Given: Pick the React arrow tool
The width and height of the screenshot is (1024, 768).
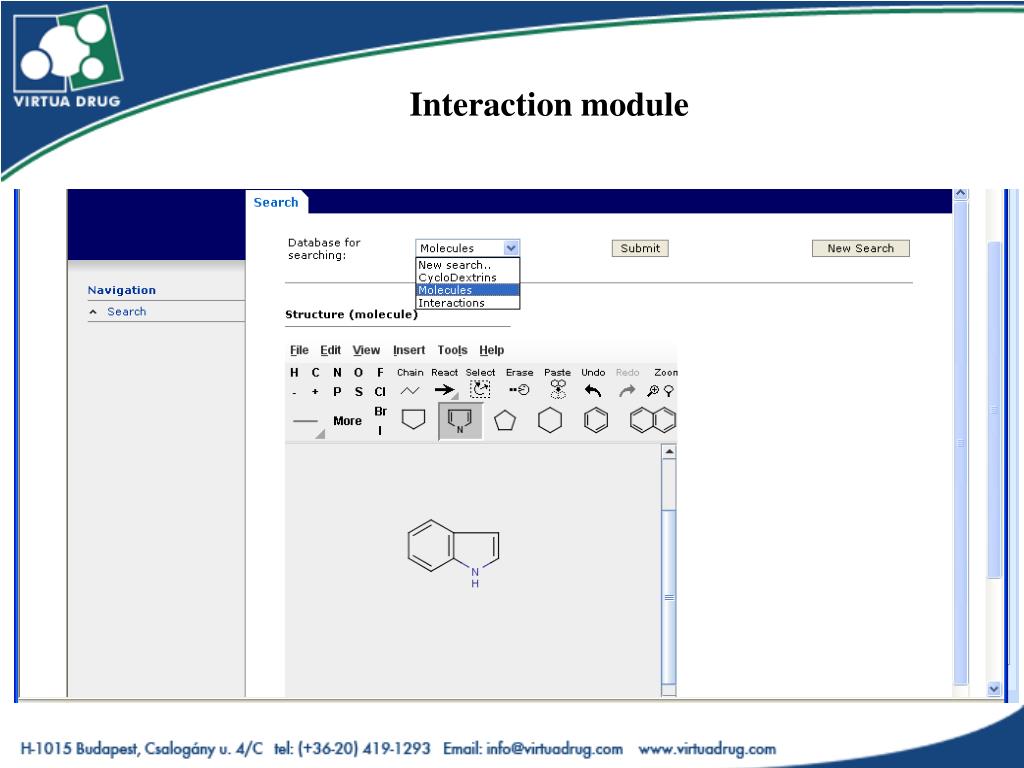Looking at the screenshot, I should click(445, 391).
